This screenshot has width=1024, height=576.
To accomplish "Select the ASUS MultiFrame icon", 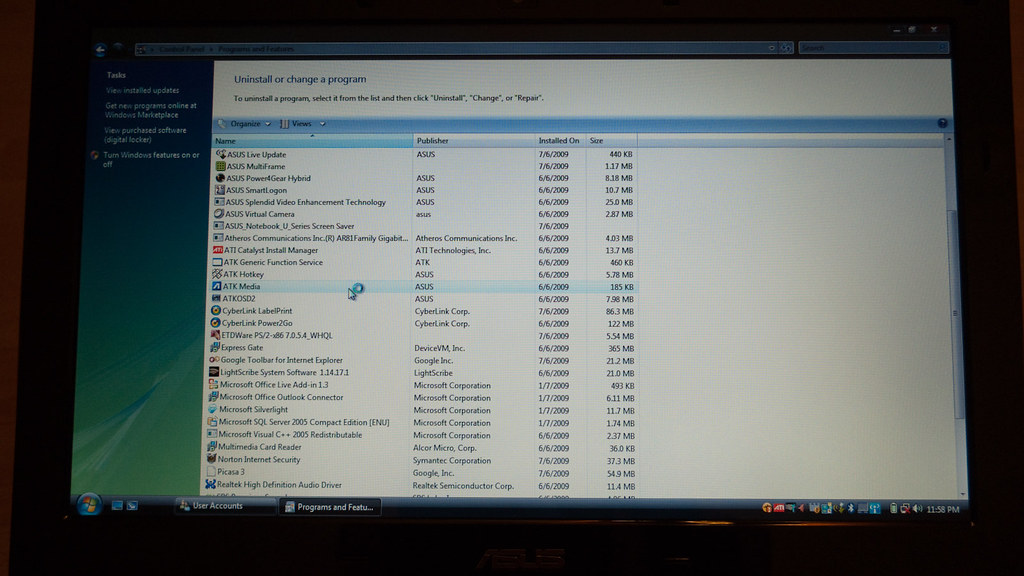I will point(221,167).
